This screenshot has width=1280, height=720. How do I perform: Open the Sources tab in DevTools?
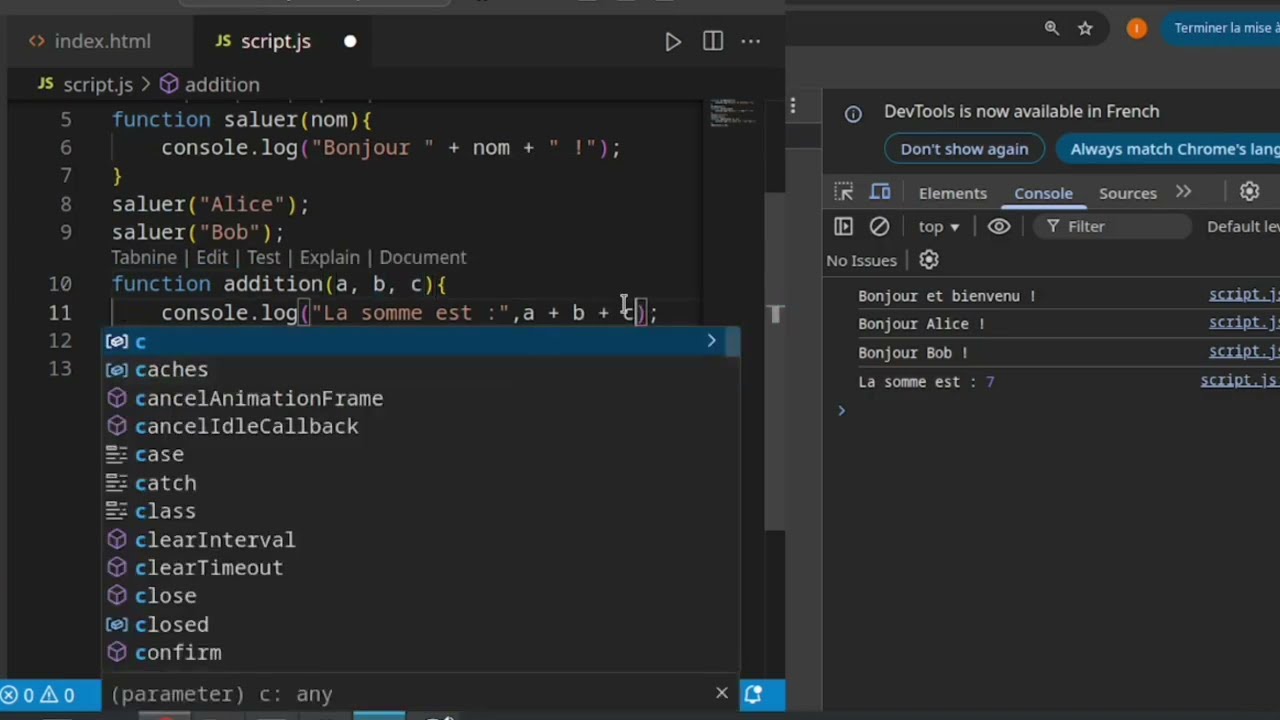[1127, 193]
